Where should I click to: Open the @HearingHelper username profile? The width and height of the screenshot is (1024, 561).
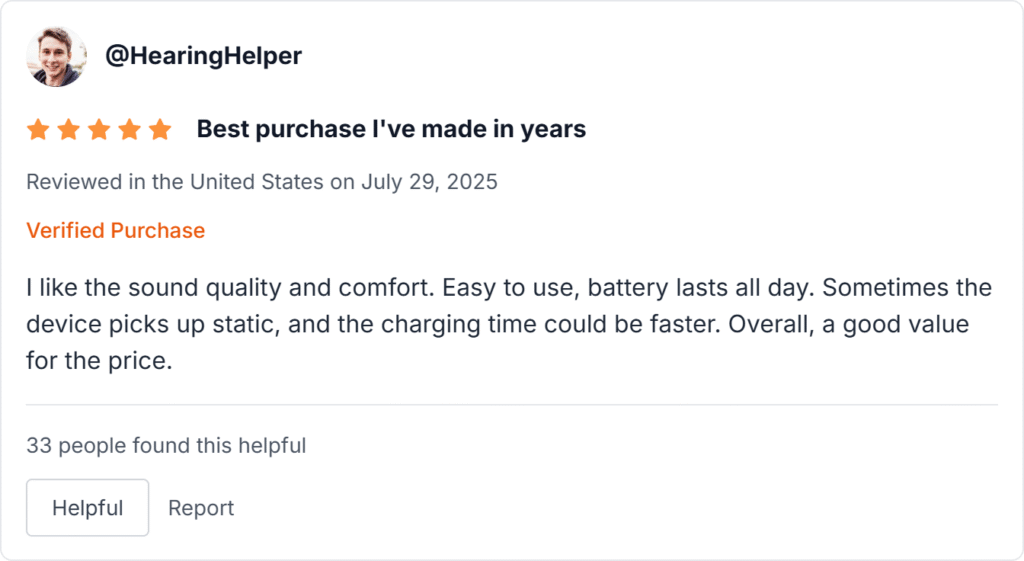203,56
